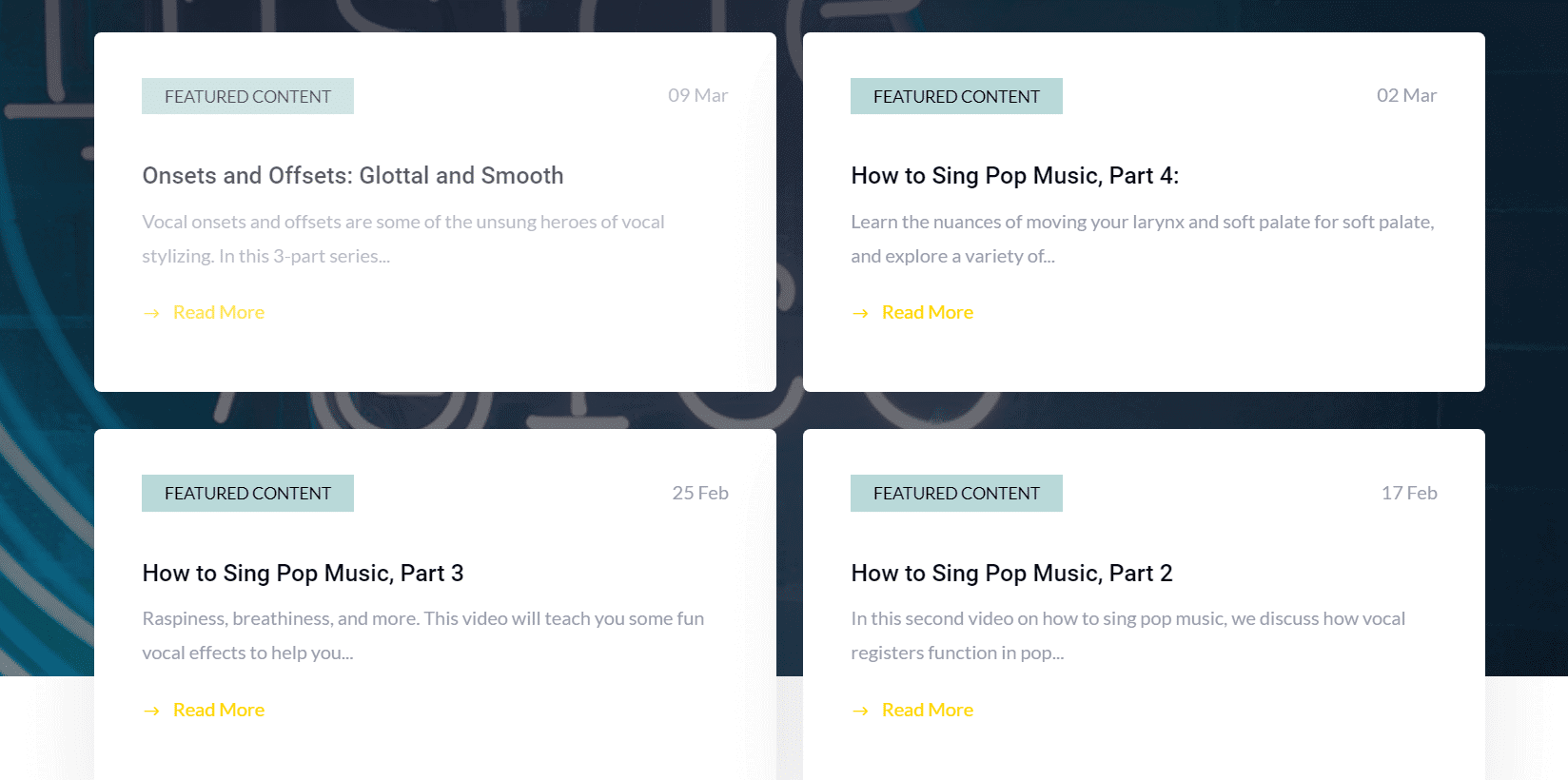
Task: Click arrow icon under Pop Music Part 4
Action: (x=860, y=313)
